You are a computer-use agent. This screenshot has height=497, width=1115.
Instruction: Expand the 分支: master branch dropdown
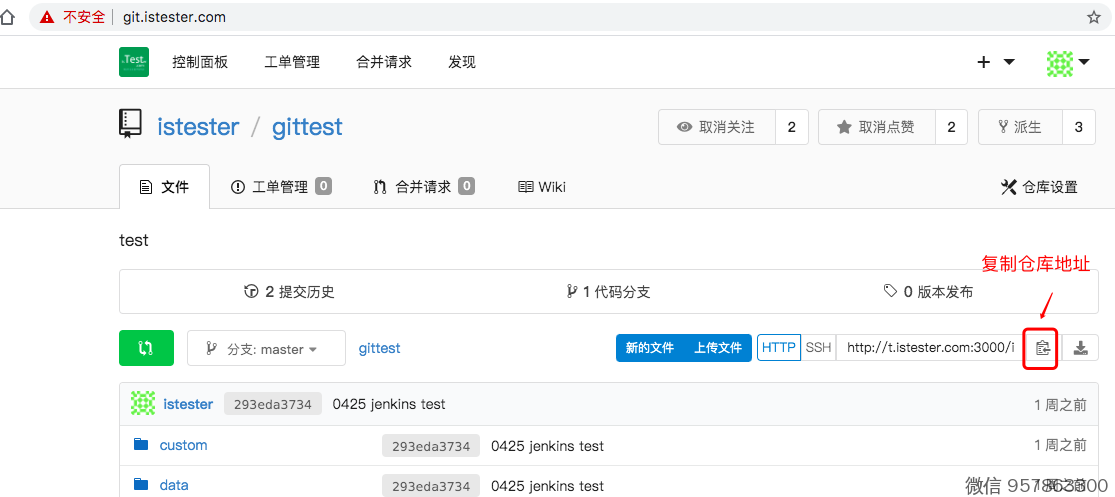coord(265,349)
